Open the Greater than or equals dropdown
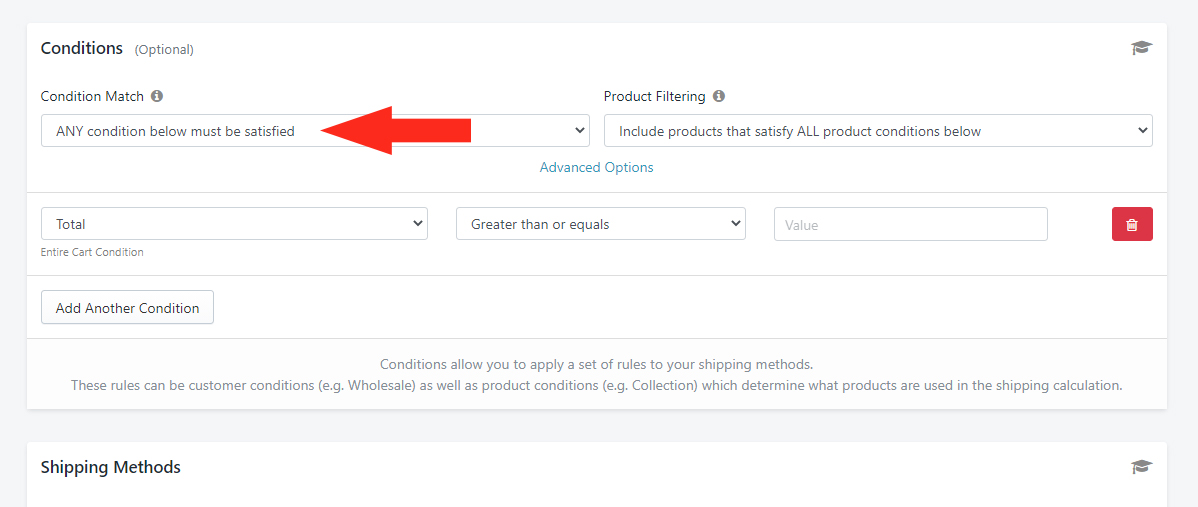1198x507 pixels. (x=601, y=224)
